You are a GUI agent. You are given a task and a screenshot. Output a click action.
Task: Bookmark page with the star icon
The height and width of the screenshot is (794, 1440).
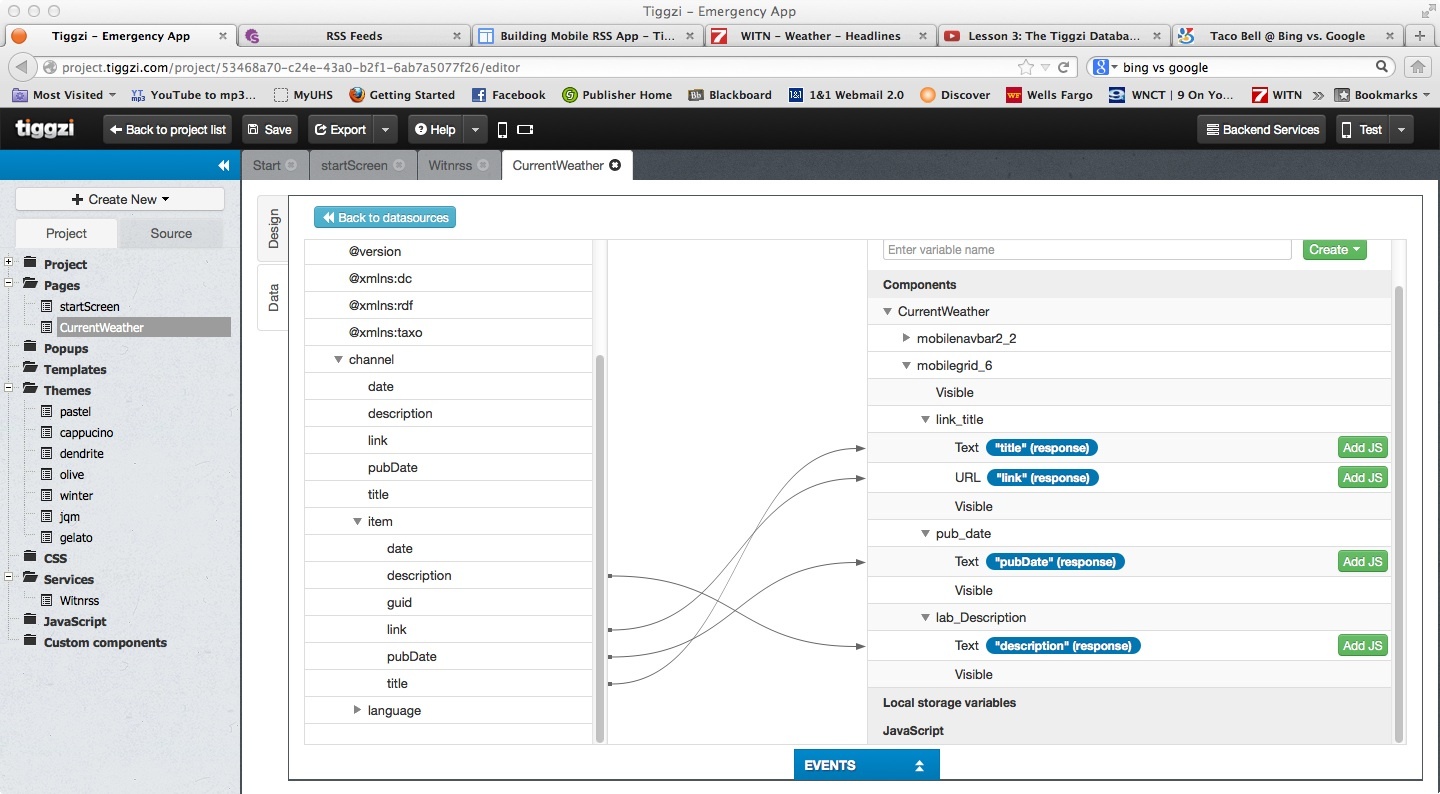coord(1025,68)
